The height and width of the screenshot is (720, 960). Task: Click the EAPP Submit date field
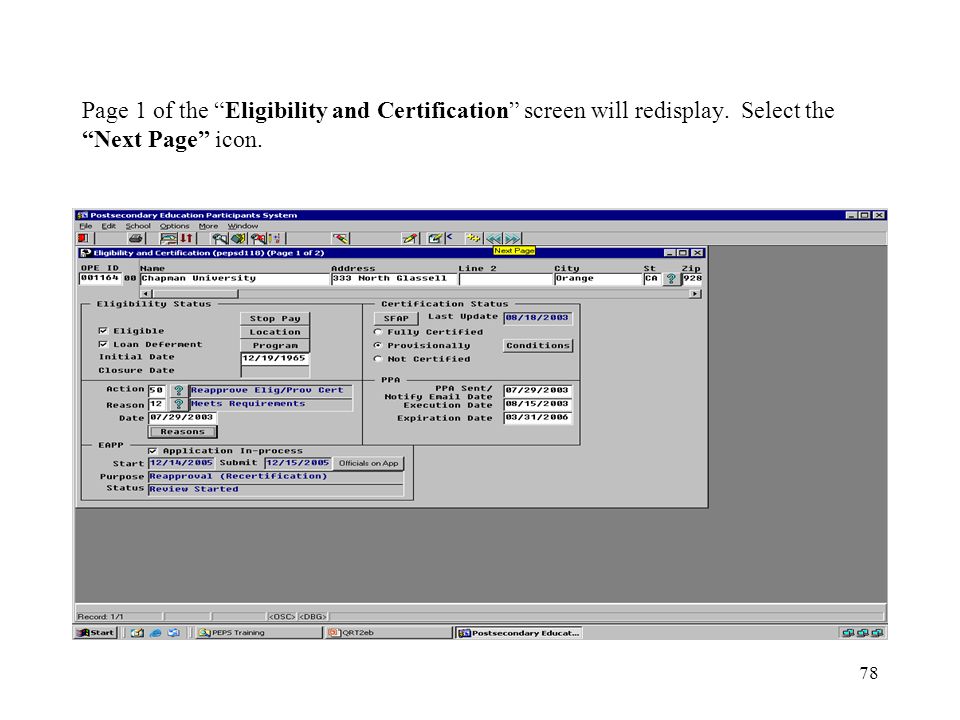point(298,463)
